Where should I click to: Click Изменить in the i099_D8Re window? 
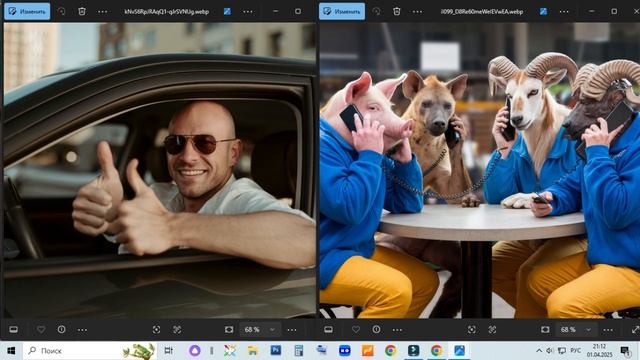click(x=342, y=11)
